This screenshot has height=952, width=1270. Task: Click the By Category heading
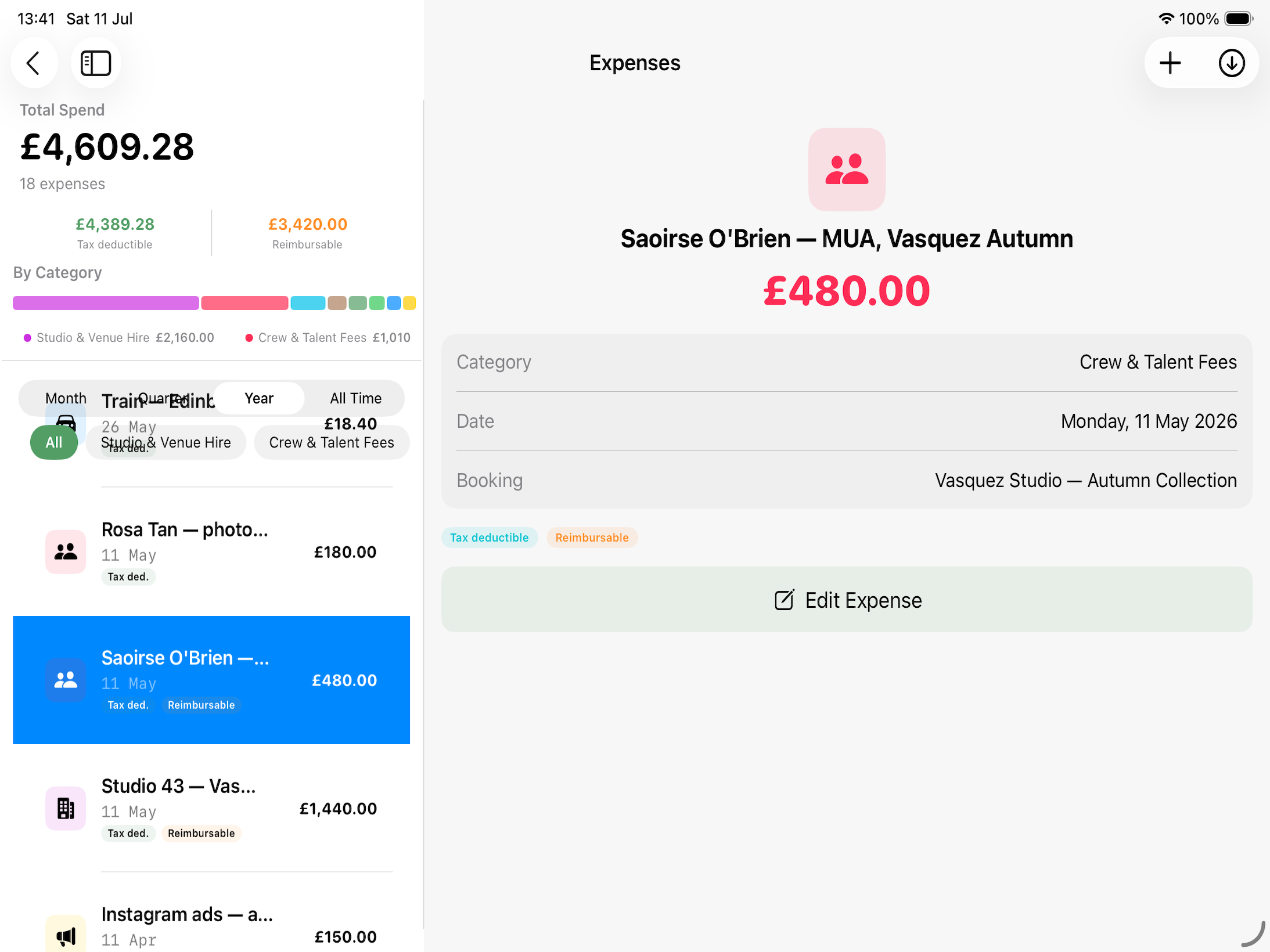coord(57,272)
